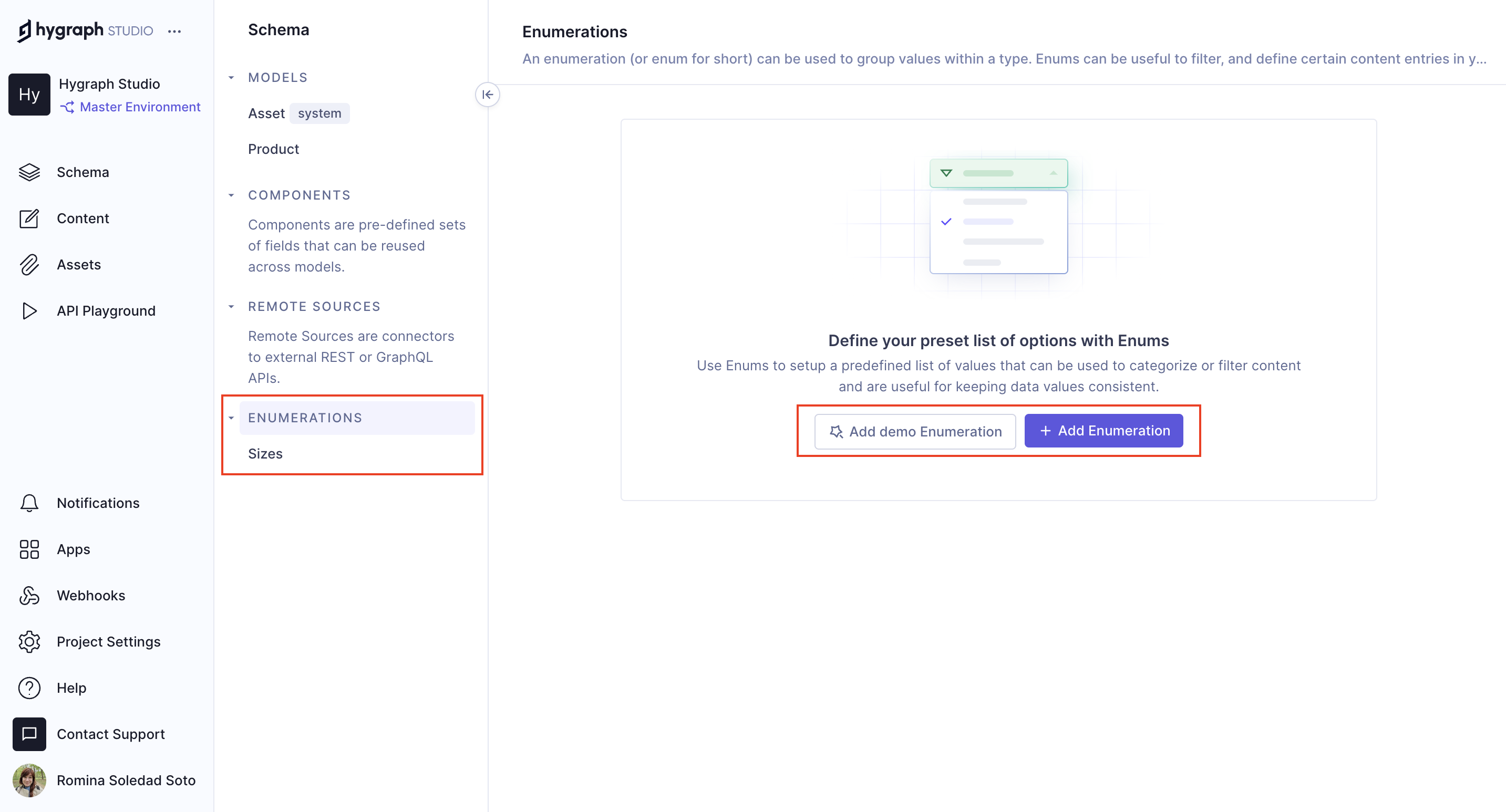The width and height of the screenshot is (1506, 812).
Task: Open Project Settings gear icon
Action: coord(29,641)
